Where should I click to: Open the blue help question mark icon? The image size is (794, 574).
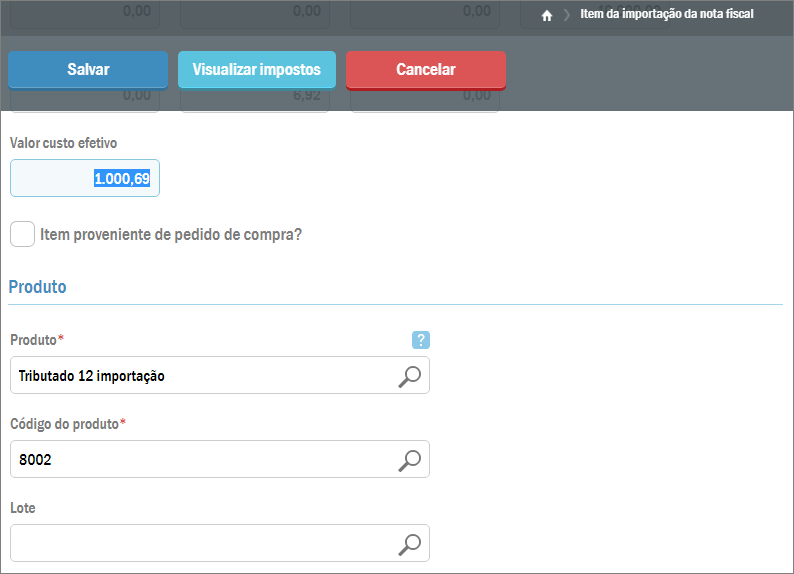(421, 340)
